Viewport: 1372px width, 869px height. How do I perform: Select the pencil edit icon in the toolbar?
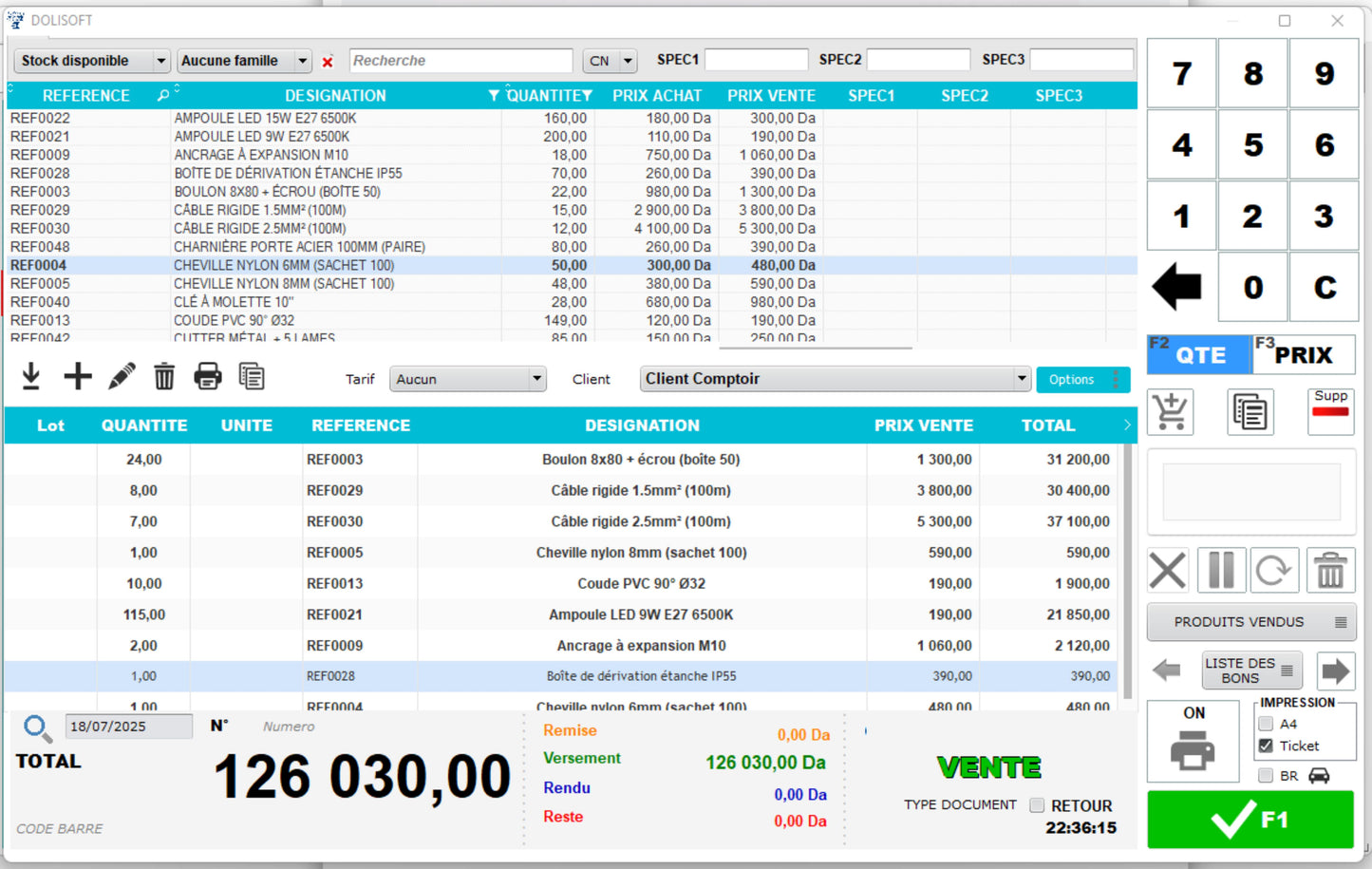pyautogui.click(x=121, y=376)
